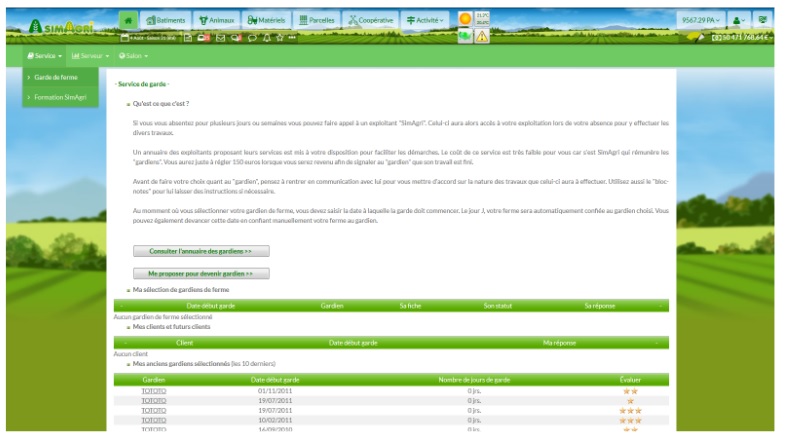Open the Bâtiments tab
This screenshot has width=785, height=447.
(165, 20)
